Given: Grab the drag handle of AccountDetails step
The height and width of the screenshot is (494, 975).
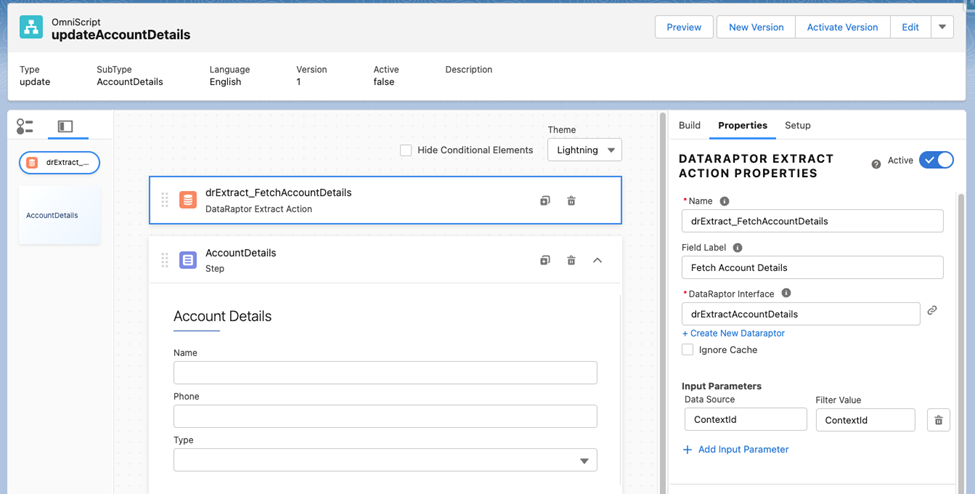Looking at the screenshot, I should pyautogui.click(x=165, y=260).
